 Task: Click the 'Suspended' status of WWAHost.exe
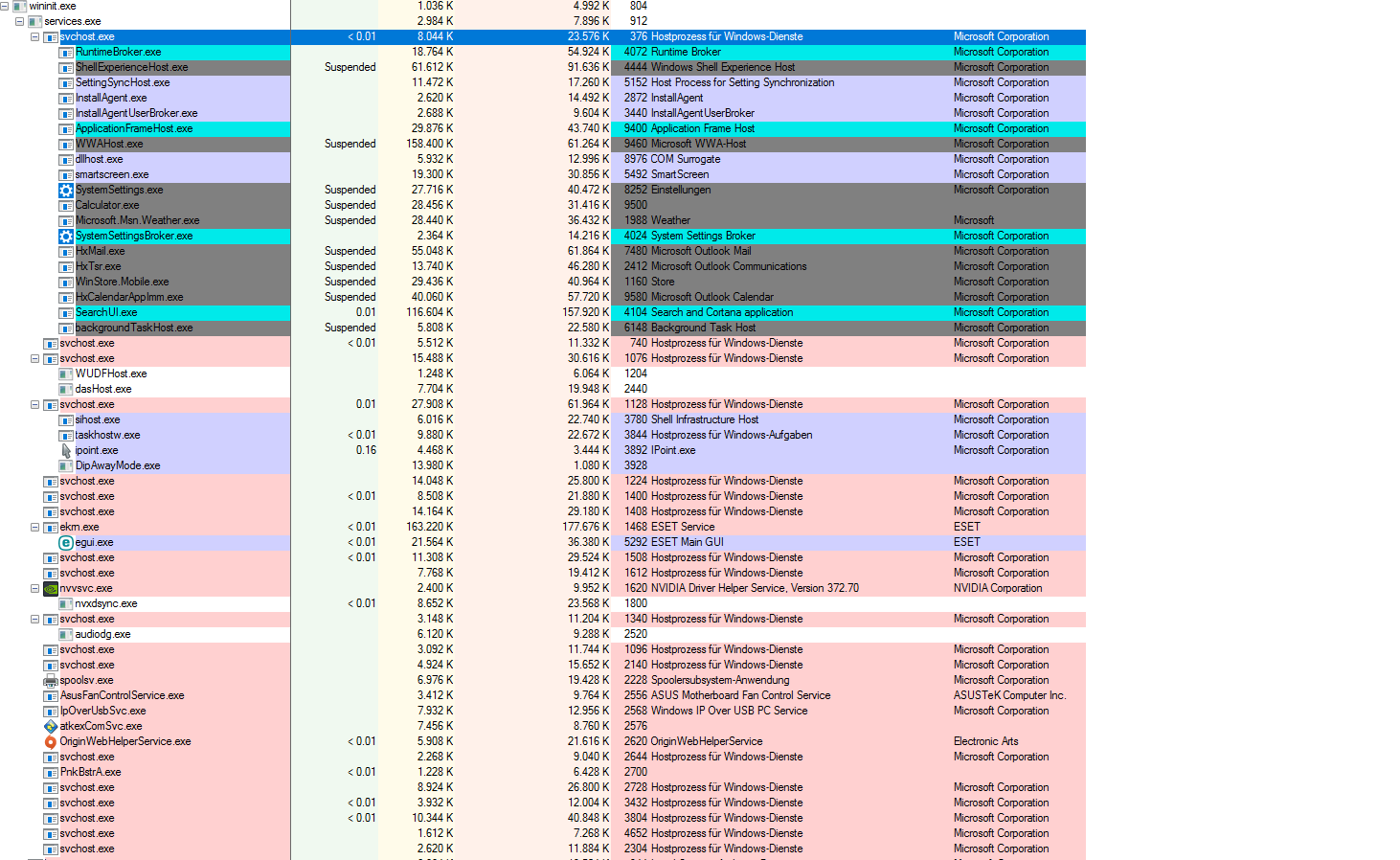click(x=350, y=144)
